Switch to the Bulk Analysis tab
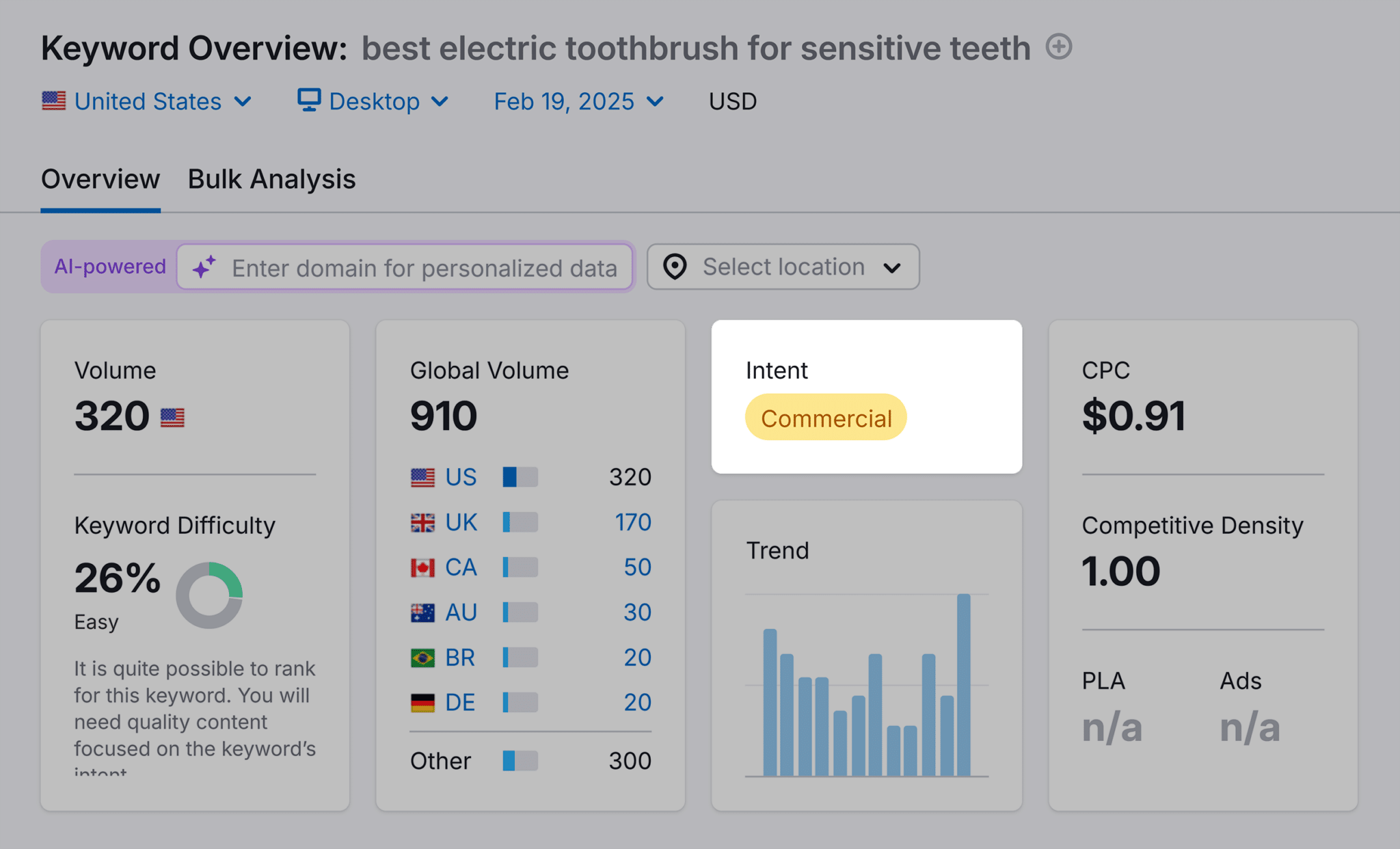The height and width of the screenshot is (849, 1400). 271,179
